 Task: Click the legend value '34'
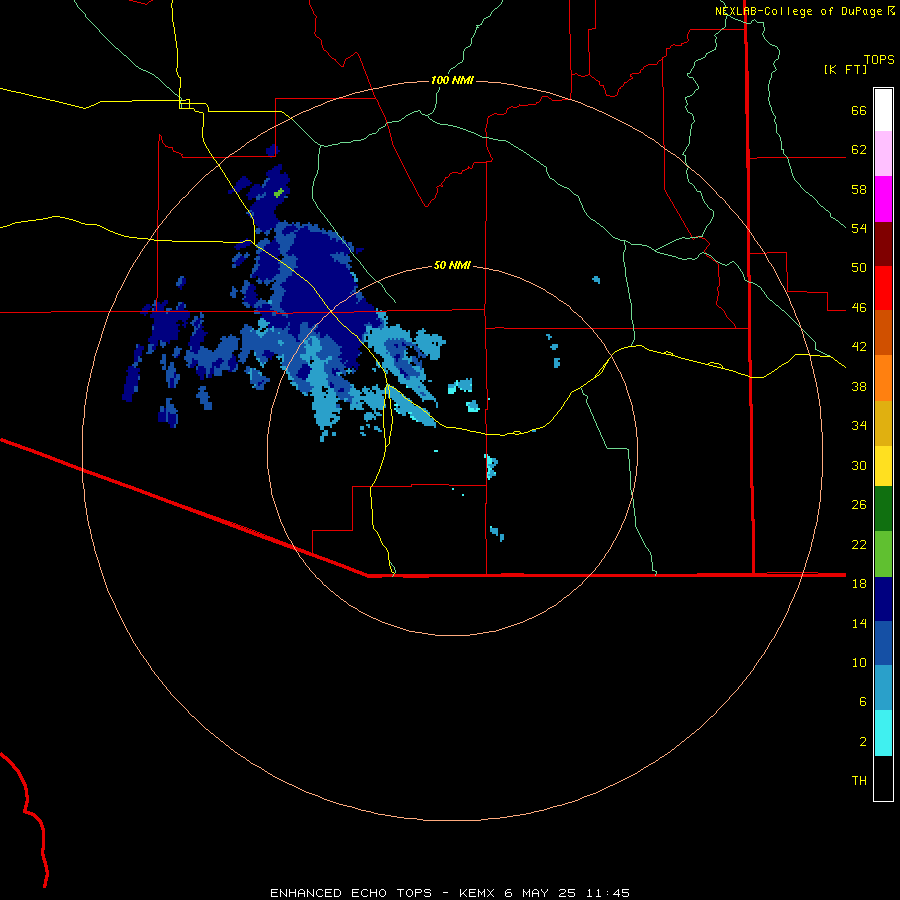(859, 426)
